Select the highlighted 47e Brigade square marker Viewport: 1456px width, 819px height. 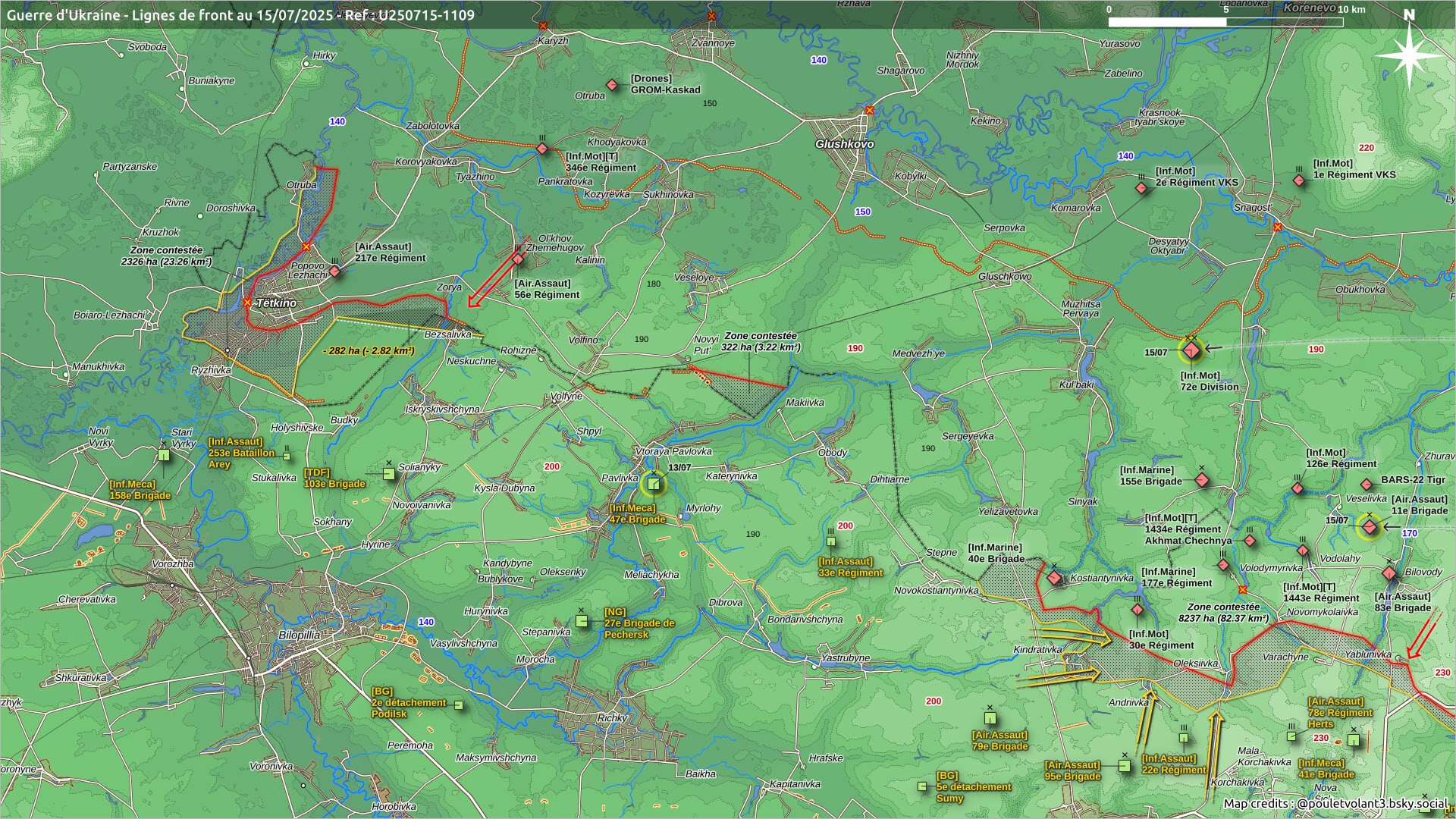coord(653,484)
